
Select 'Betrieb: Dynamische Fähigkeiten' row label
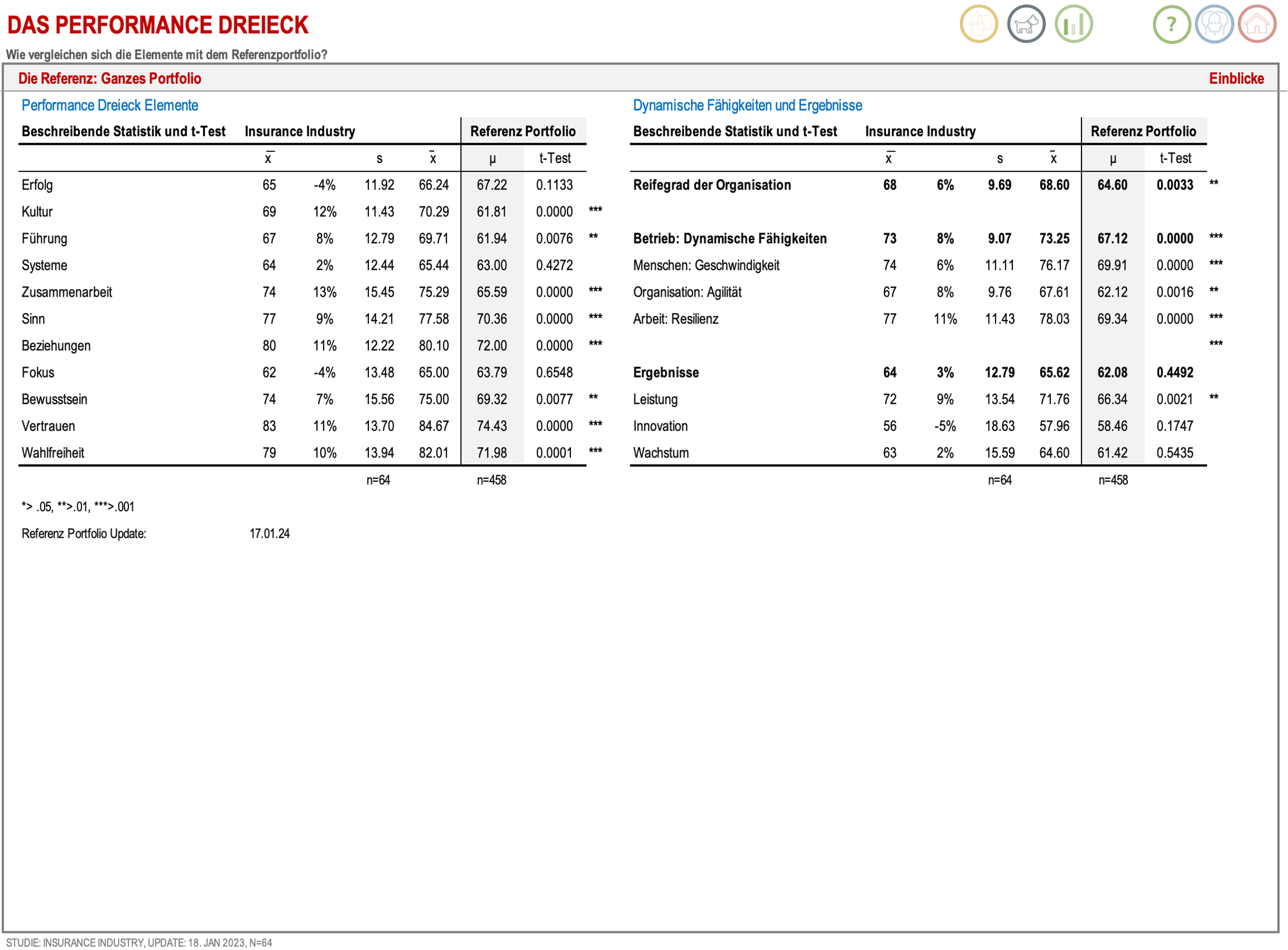click(x=729, y=239)
